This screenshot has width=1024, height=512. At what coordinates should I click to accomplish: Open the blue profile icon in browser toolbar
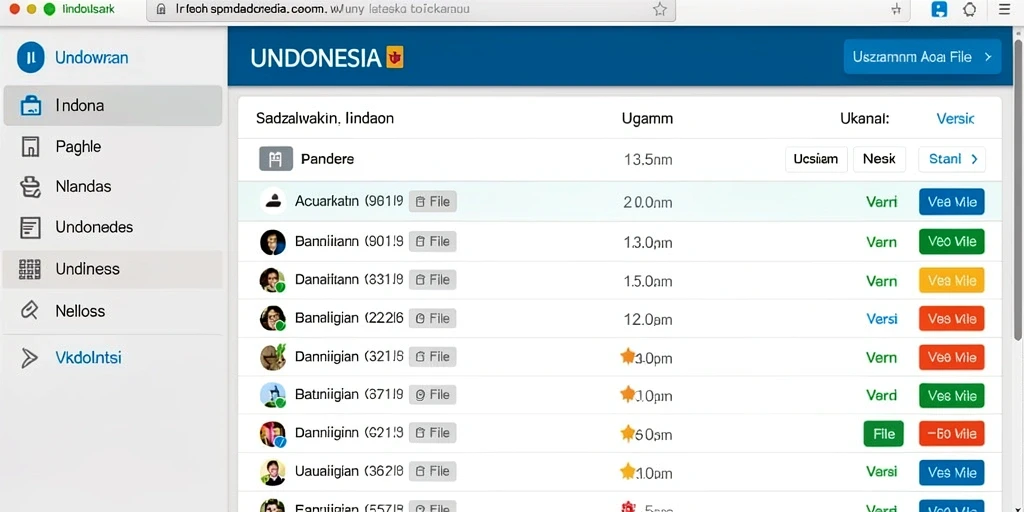tap(939, 9)
